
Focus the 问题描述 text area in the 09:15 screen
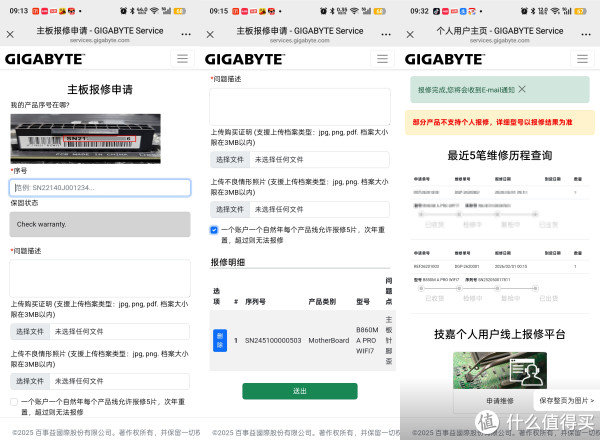[300, 107]
